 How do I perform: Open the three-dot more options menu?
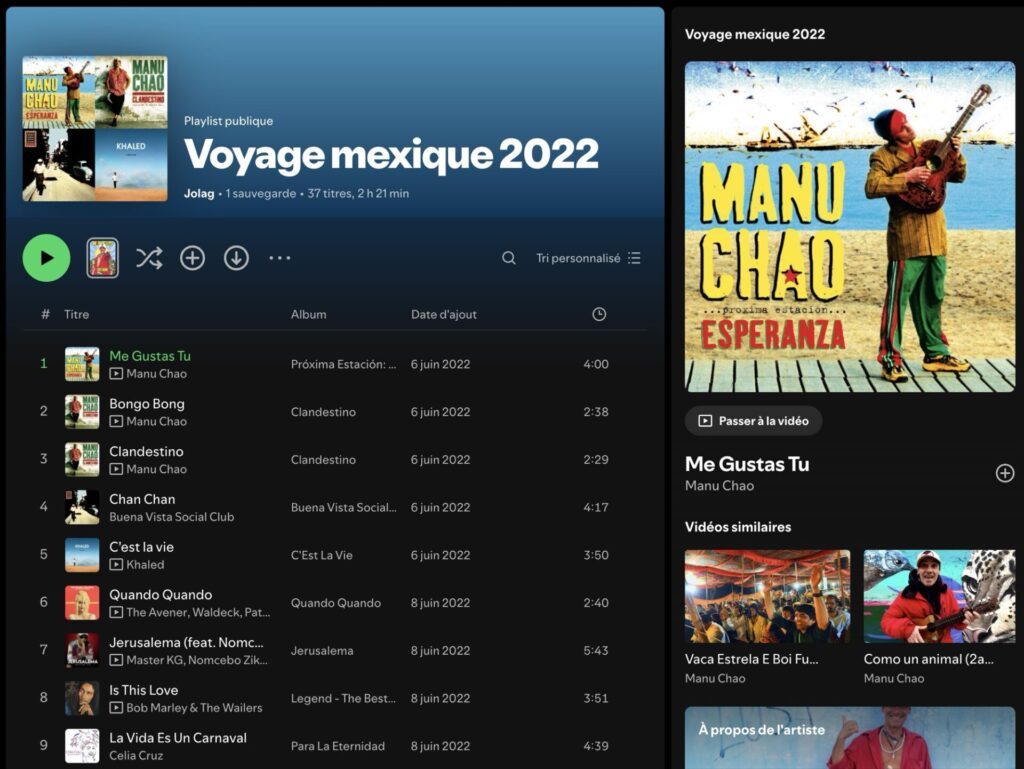[x=280, y=259]
